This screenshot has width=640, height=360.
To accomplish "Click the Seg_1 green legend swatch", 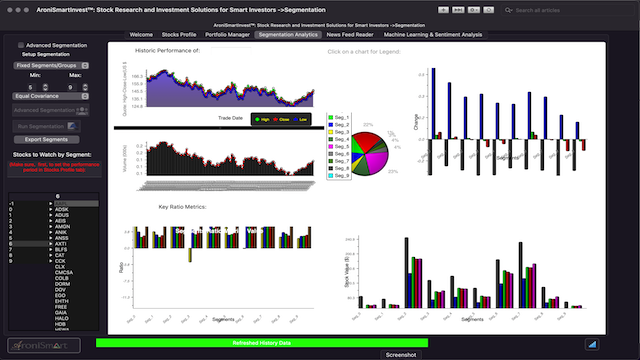I will 331,118.
